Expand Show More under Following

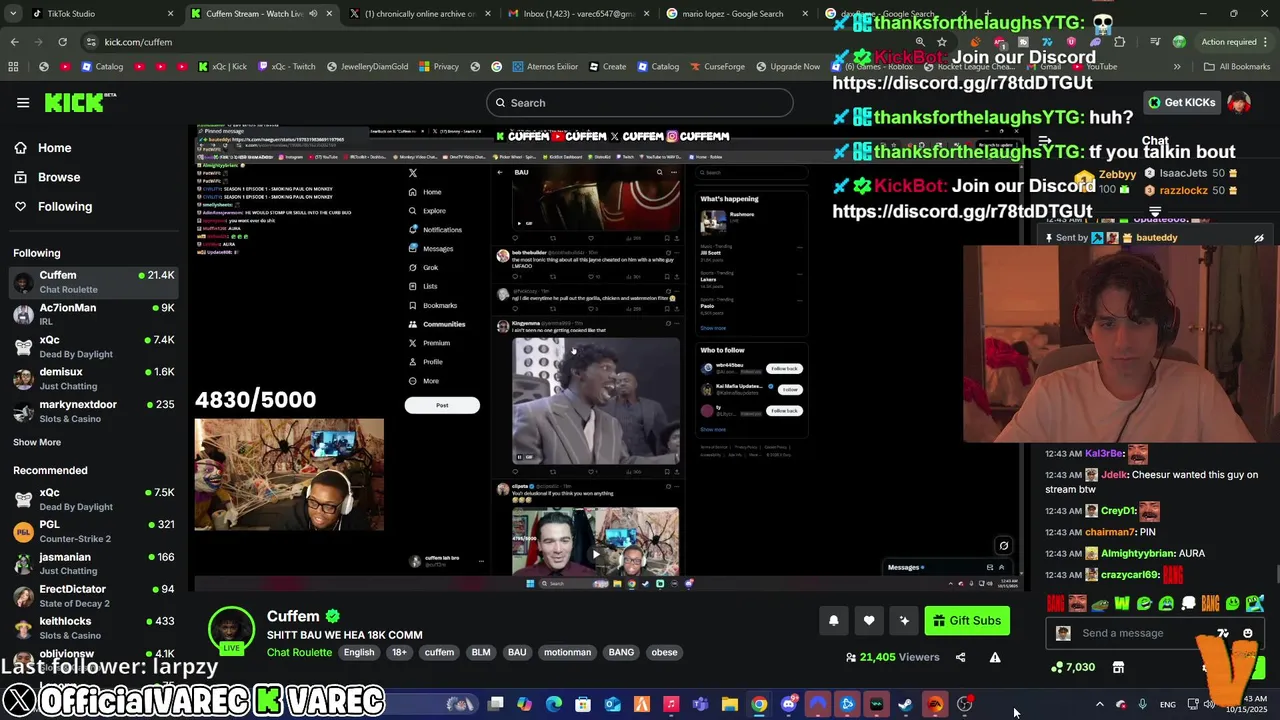pyautogui.click(x=37, y=442)
